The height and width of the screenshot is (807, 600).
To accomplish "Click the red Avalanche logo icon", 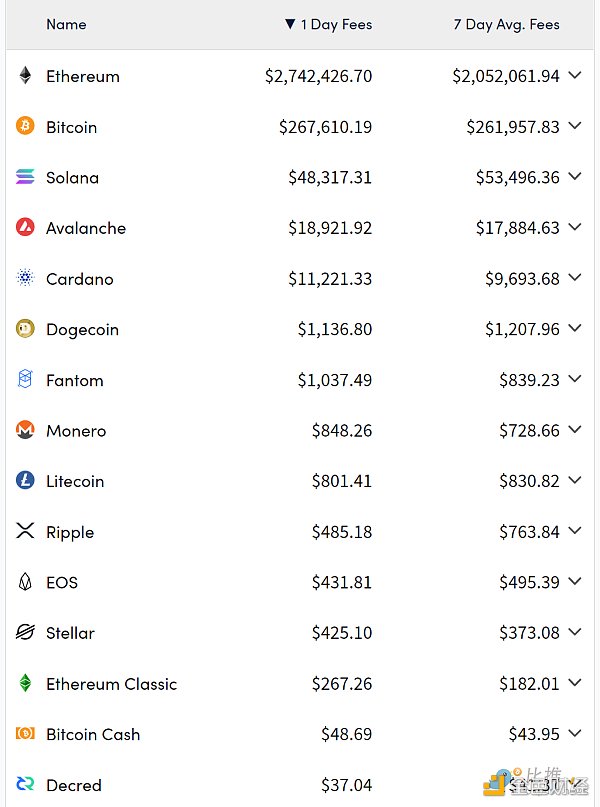I will [25, 228].
